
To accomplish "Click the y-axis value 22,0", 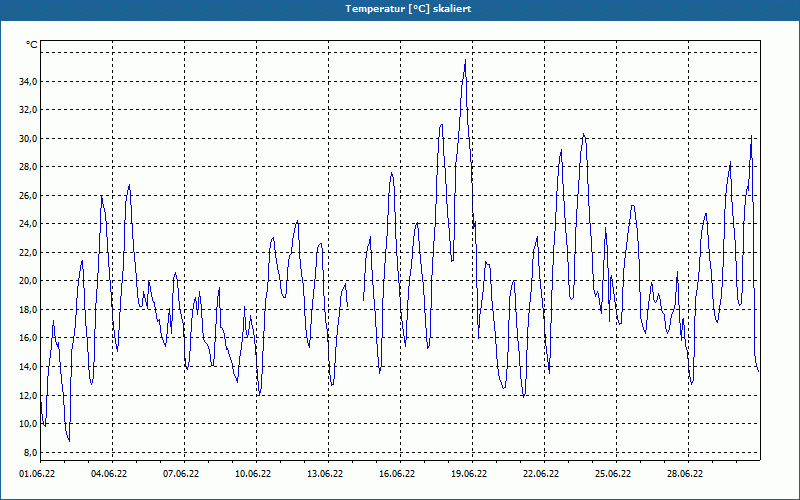I will point(27,252).
